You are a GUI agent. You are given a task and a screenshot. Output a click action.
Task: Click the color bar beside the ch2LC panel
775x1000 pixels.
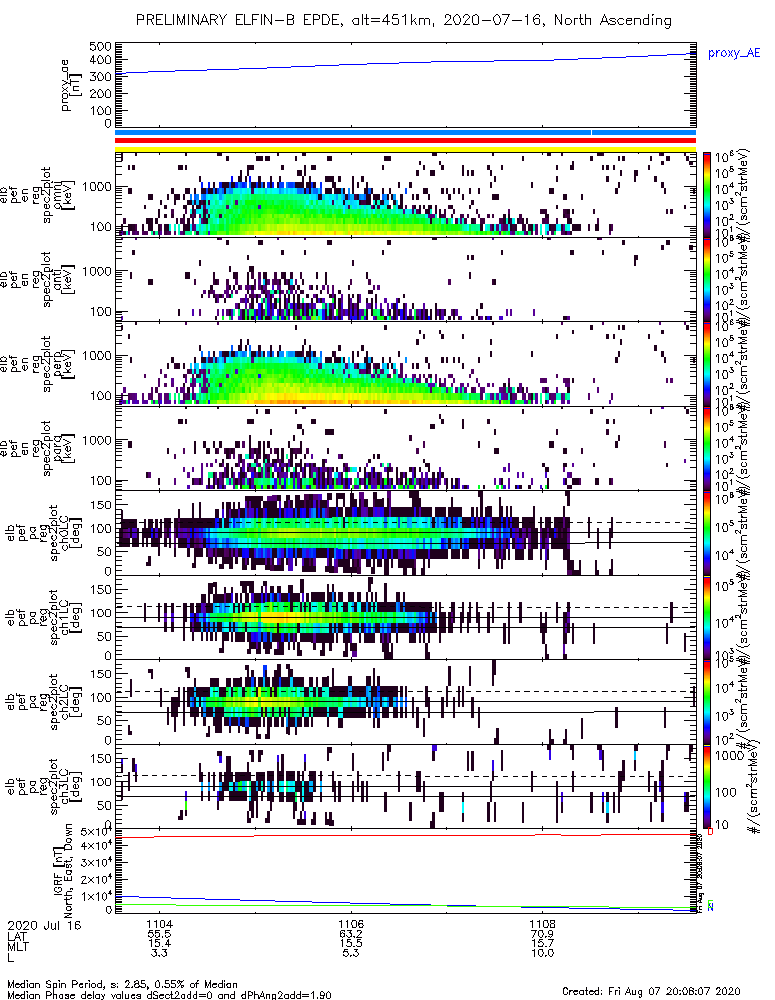click(x=707, y=702)
